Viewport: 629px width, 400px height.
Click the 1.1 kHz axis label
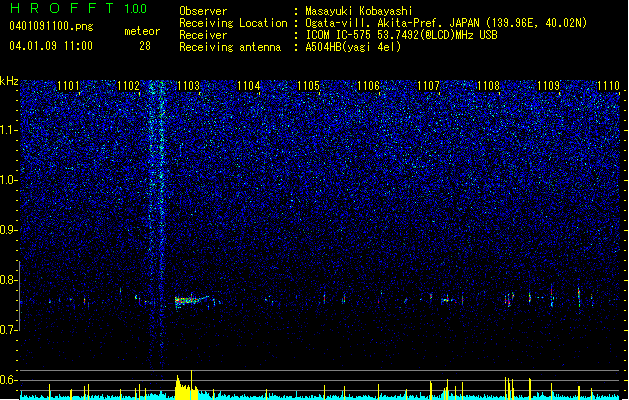pos(8,130)
